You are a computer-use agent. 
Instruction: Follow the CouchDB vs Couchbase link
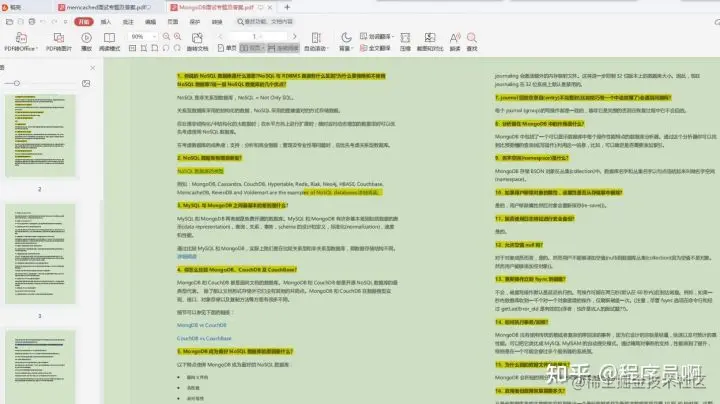204,338
